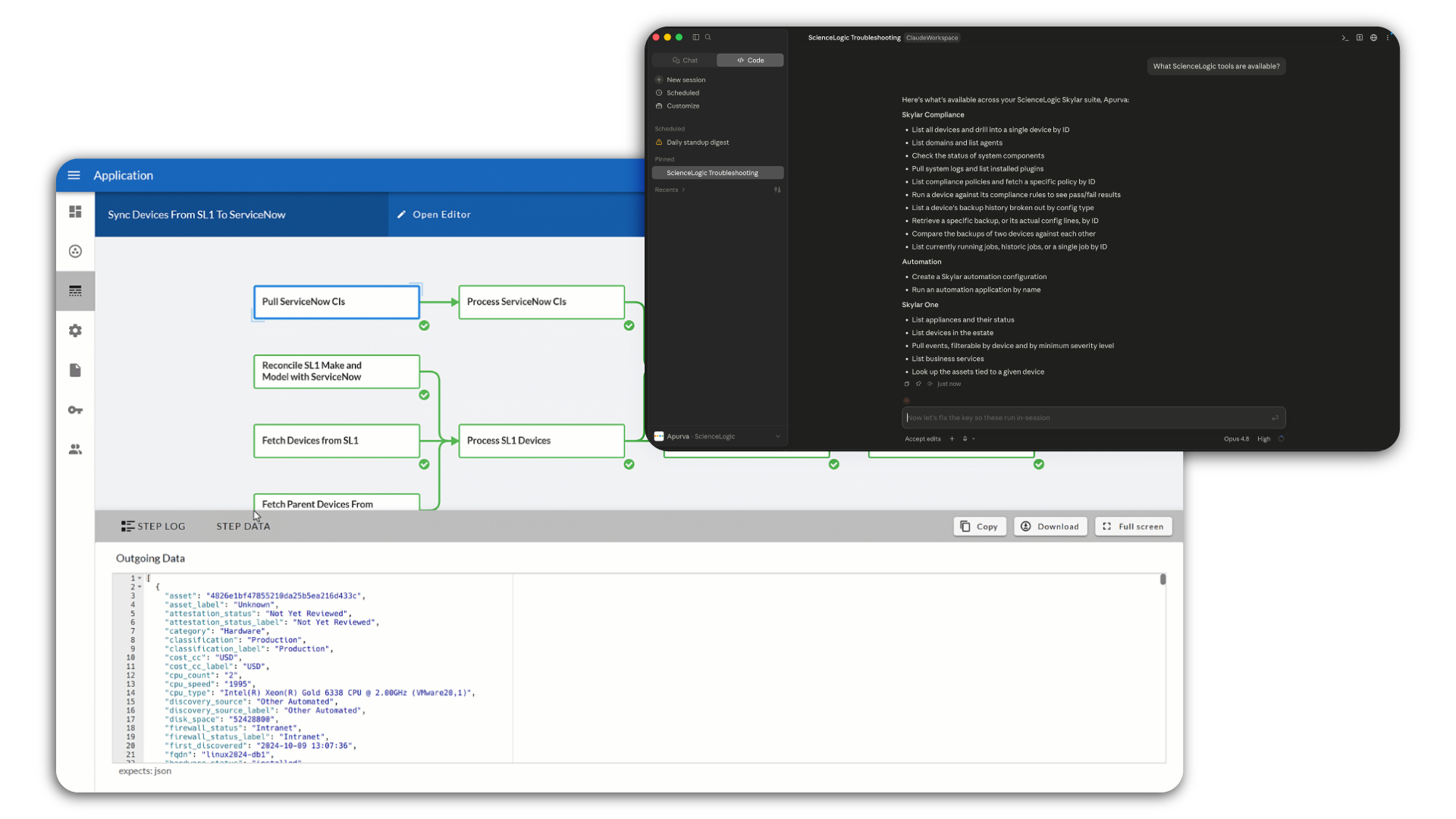Viewport: 1456px width, 819px height.
Task: Select the Scheduled item in Claude sidebar
Action: (683, 93)
